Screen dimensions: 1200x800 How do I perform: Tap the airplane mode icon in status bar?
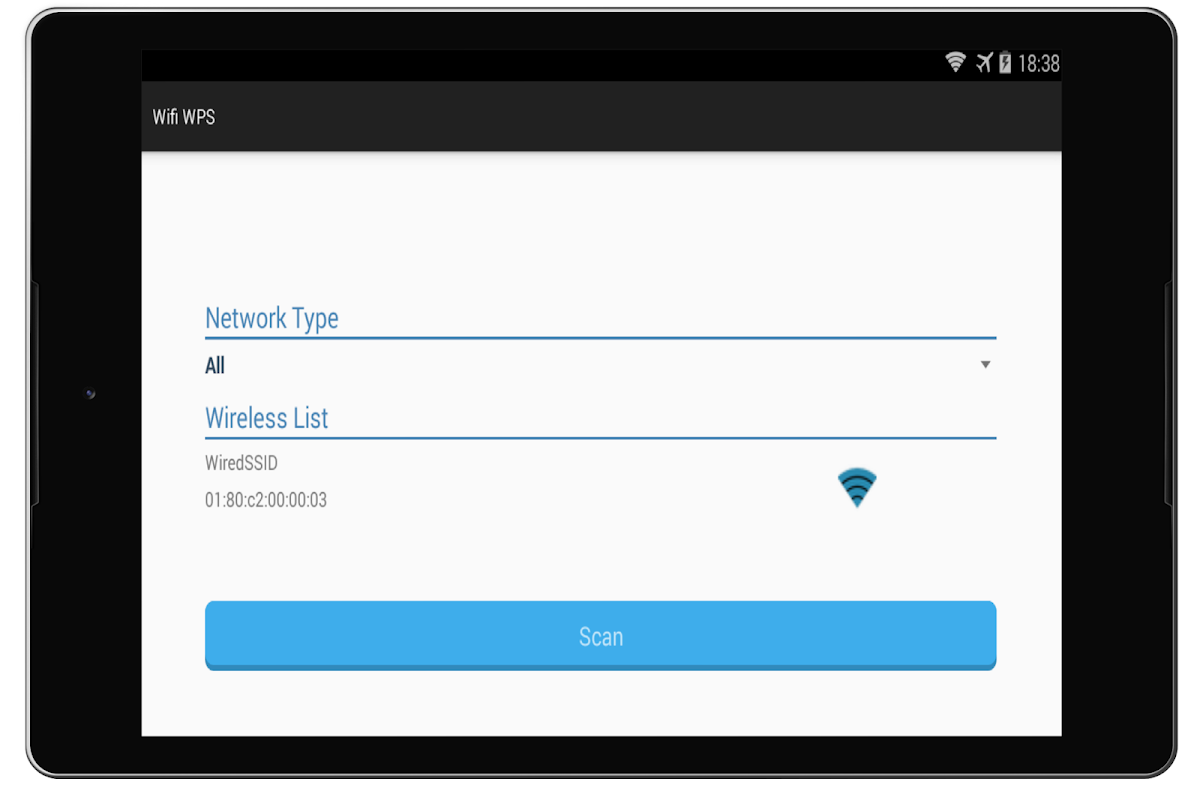983,63
